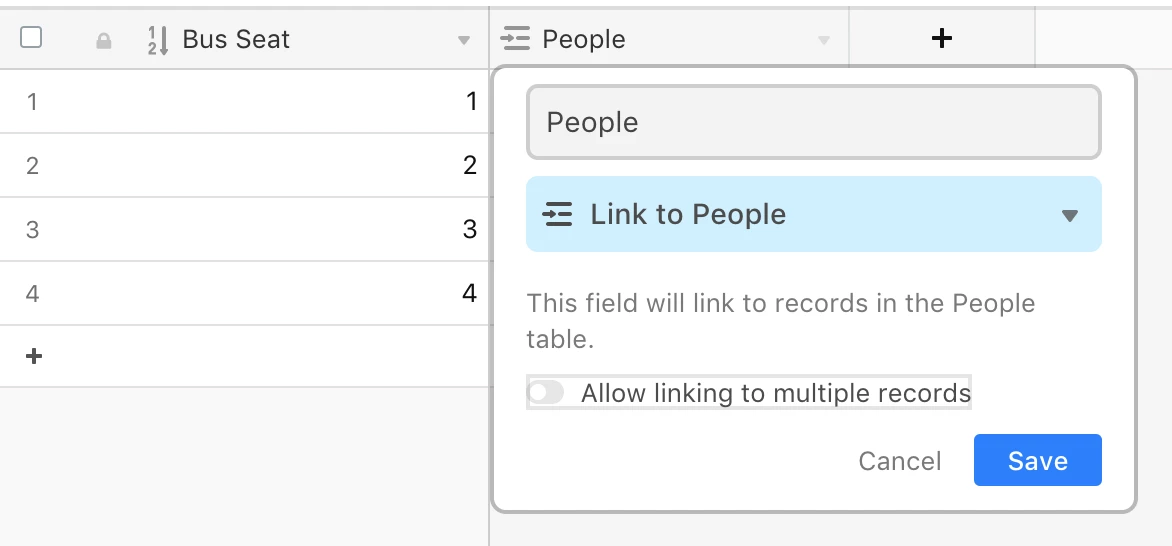Check the select-all checkbox in header row
The image size is (1172, 546).
[31, 37]
